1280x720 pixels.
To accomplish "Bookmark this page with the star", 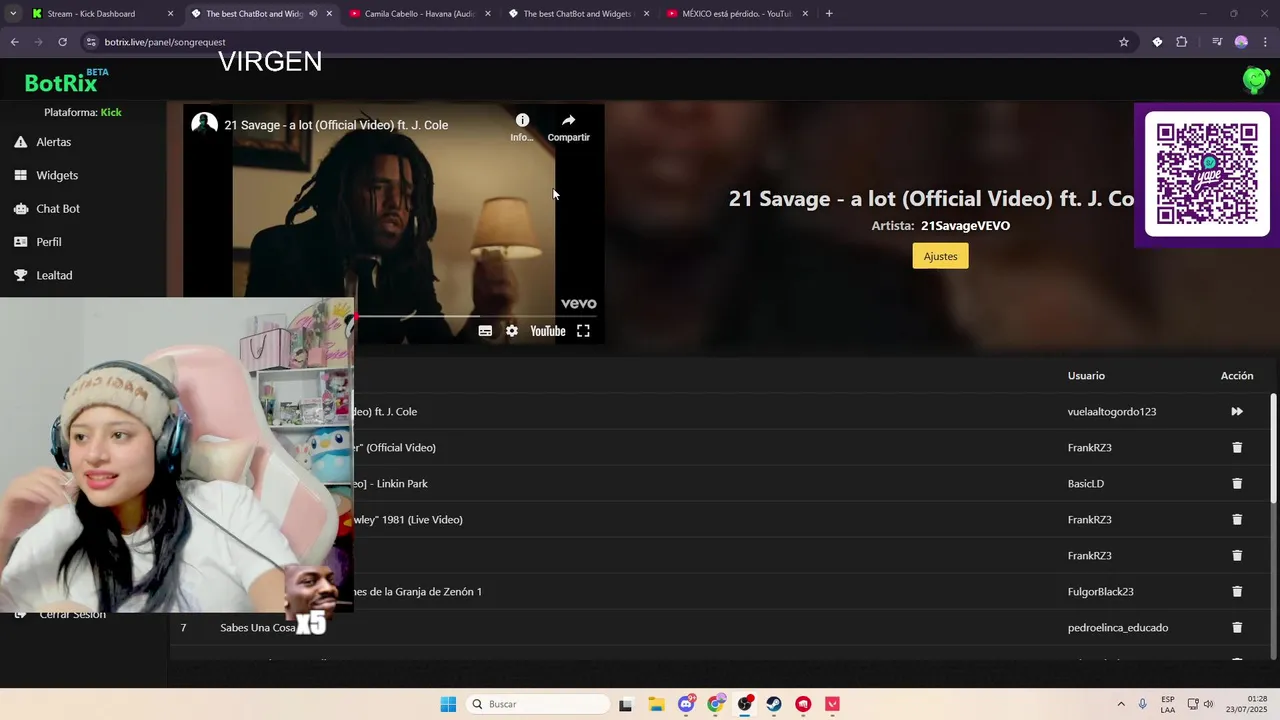I will pyautogui.click(x=1124, y=42).
